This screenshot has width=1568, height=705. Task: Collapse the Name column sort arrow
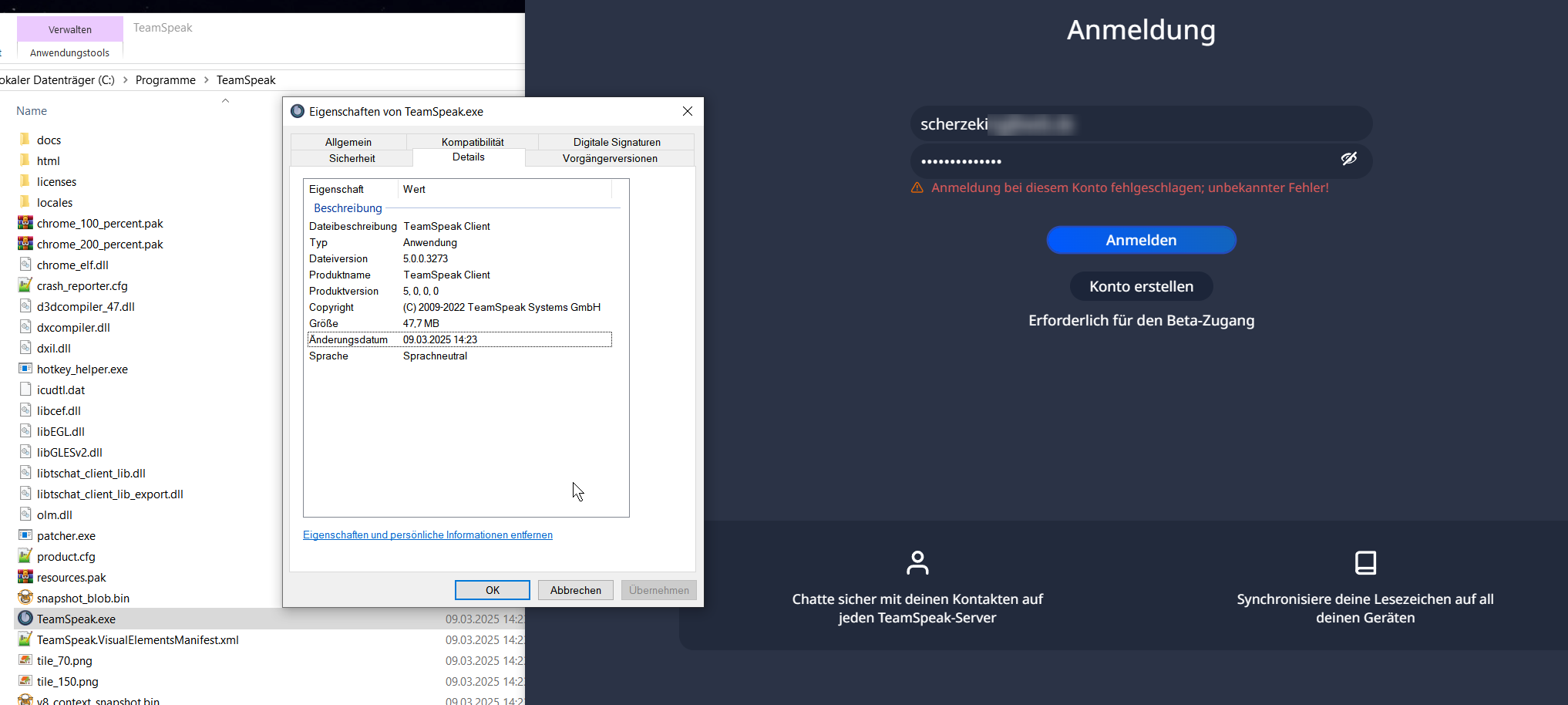[x=225, y=101]
